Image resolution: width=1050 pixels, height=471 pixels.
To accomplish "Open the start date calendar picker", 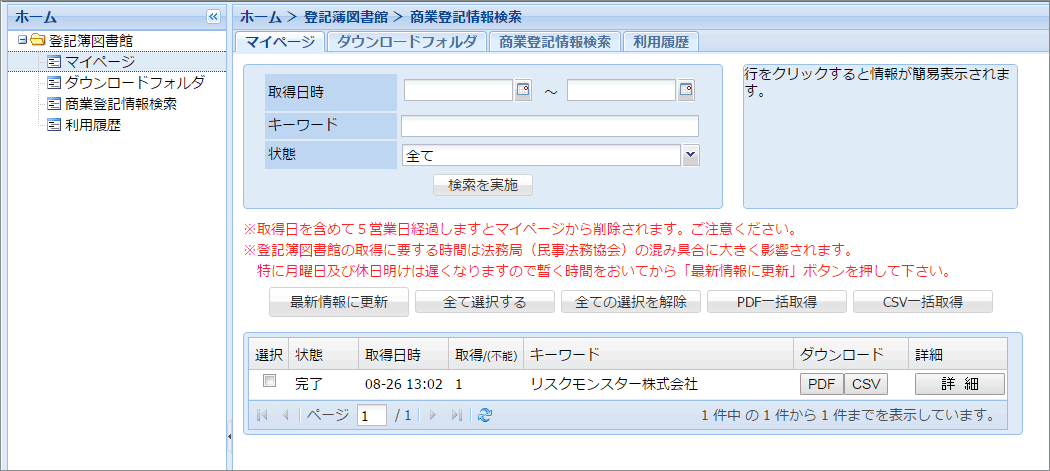I will (x=523, y=91).
